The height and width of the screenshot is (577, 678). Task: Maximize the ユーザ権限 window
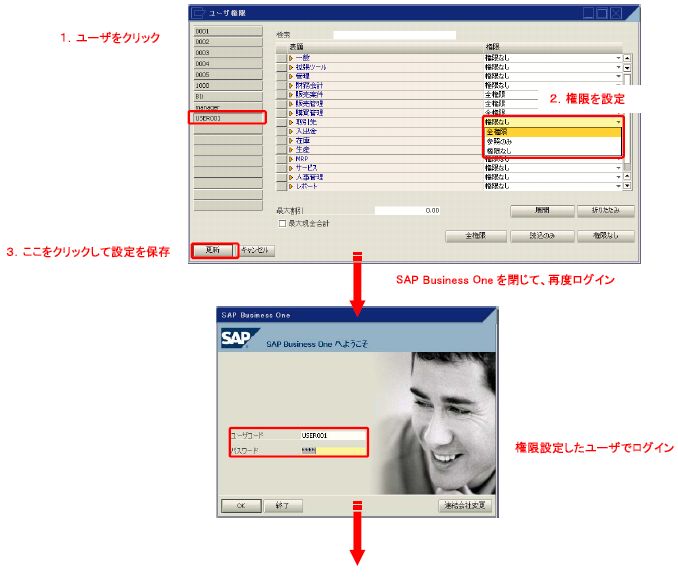602,13
